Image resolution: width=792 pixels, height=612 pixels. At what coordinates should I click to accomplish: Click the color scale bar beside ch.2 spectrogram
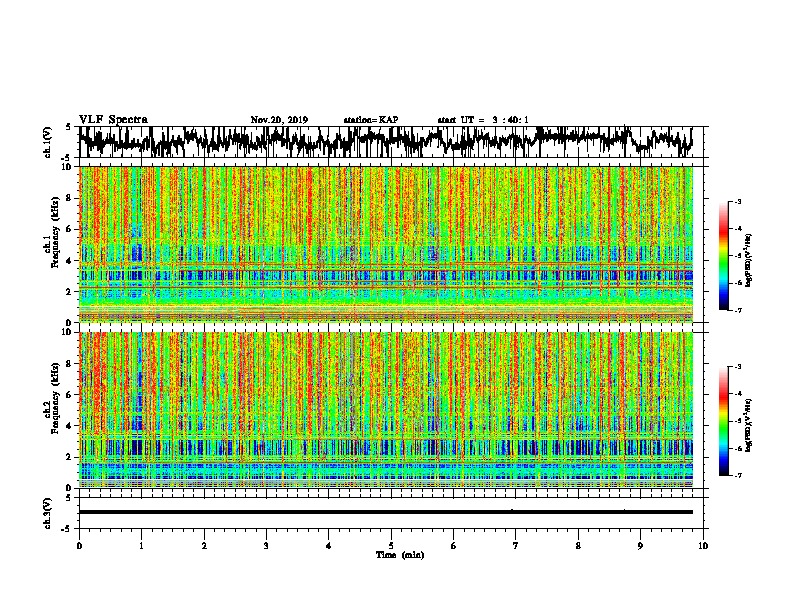click(723, 421)
